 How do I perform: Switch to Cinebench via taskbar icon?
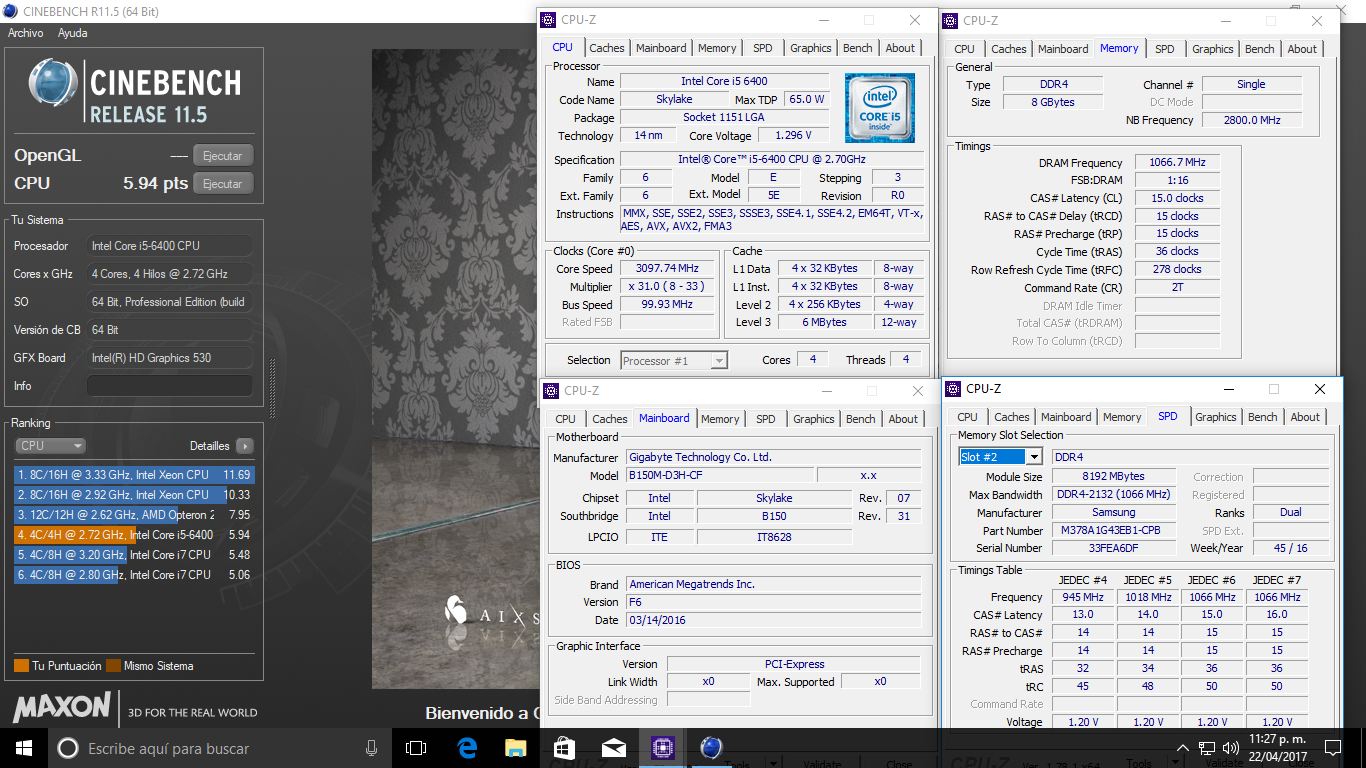tap(711, 748)
